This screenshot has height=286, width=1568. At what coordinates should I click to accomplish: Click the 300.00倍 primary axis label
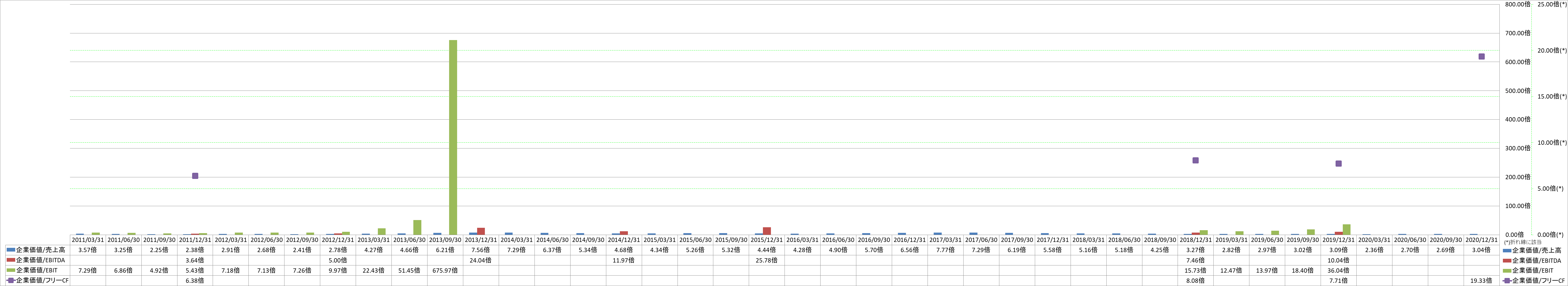(x=1518, y=148)
